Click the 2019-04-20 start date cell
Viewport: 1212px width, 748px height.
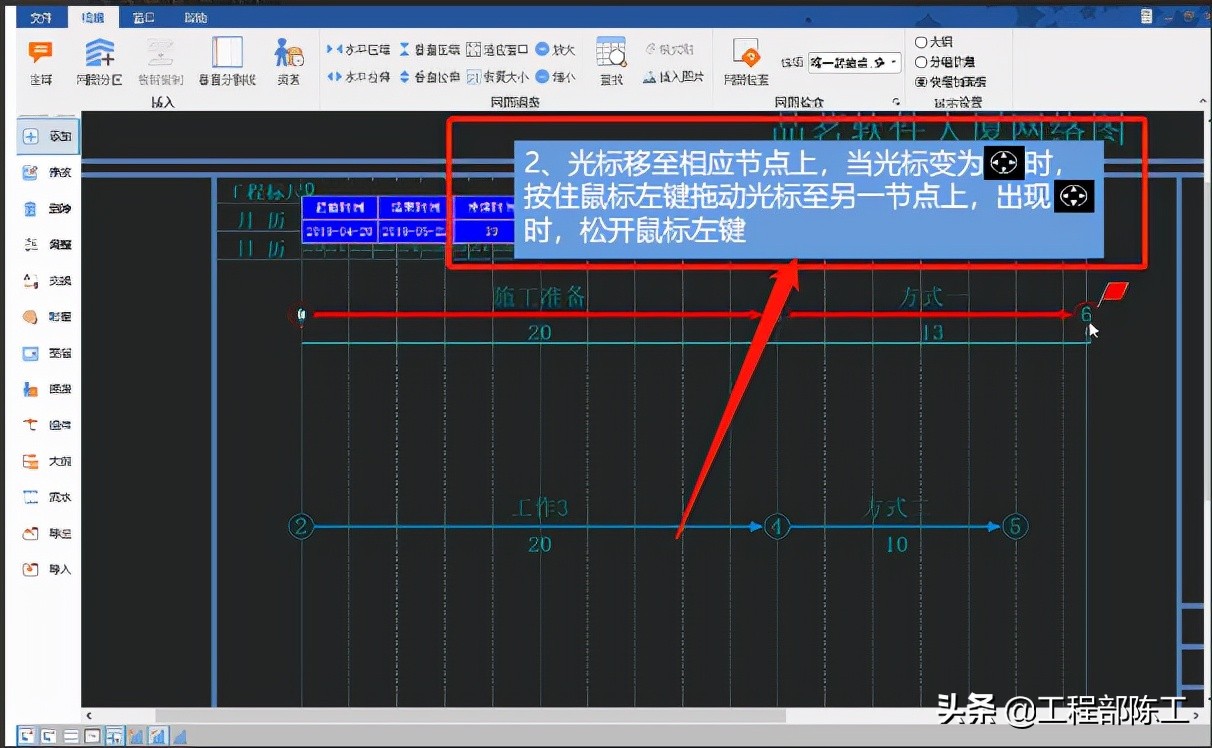[339, 231]
